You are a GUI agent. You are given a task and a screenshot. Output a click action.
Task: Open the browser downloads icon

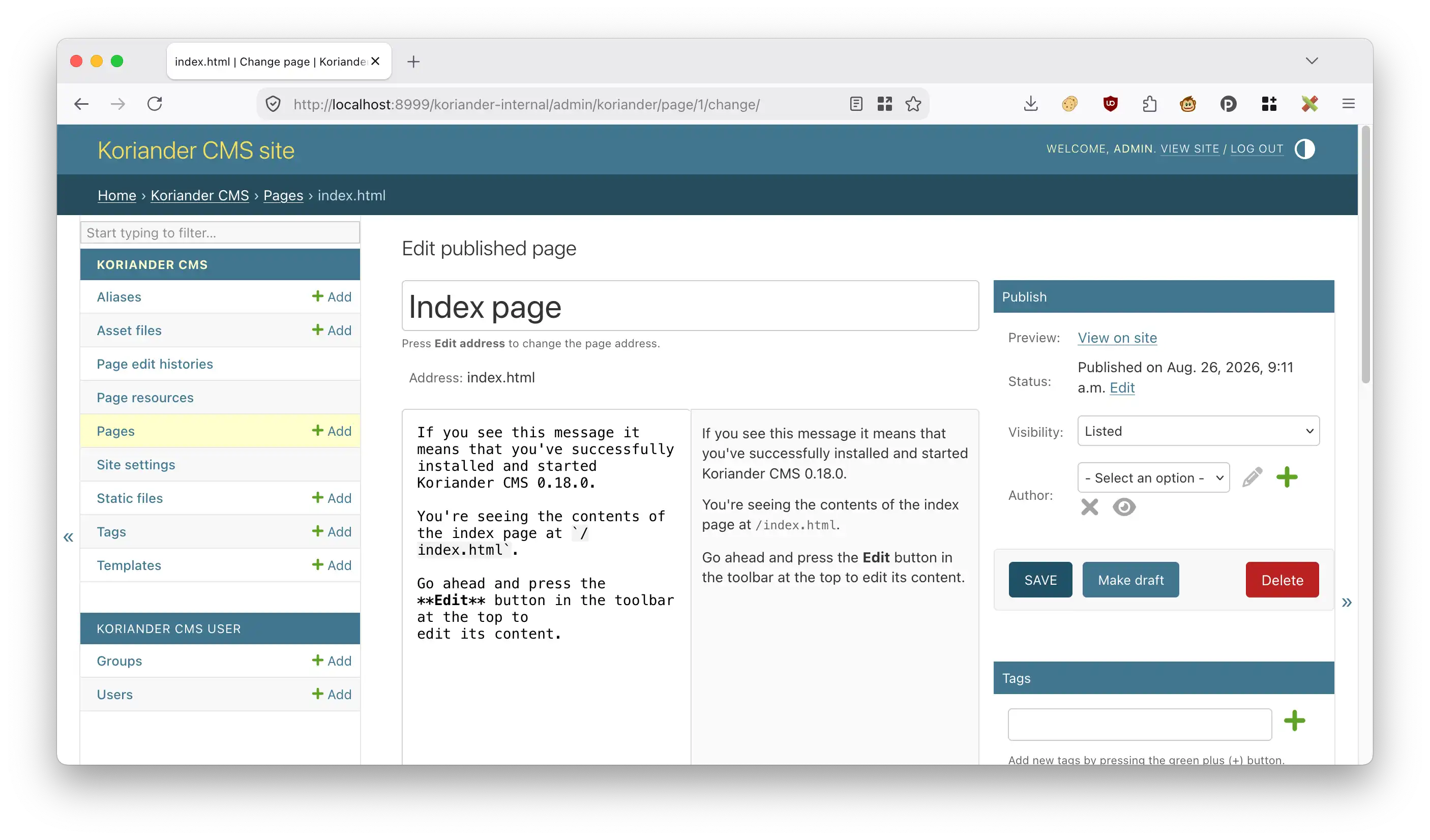coord(1031,104)
